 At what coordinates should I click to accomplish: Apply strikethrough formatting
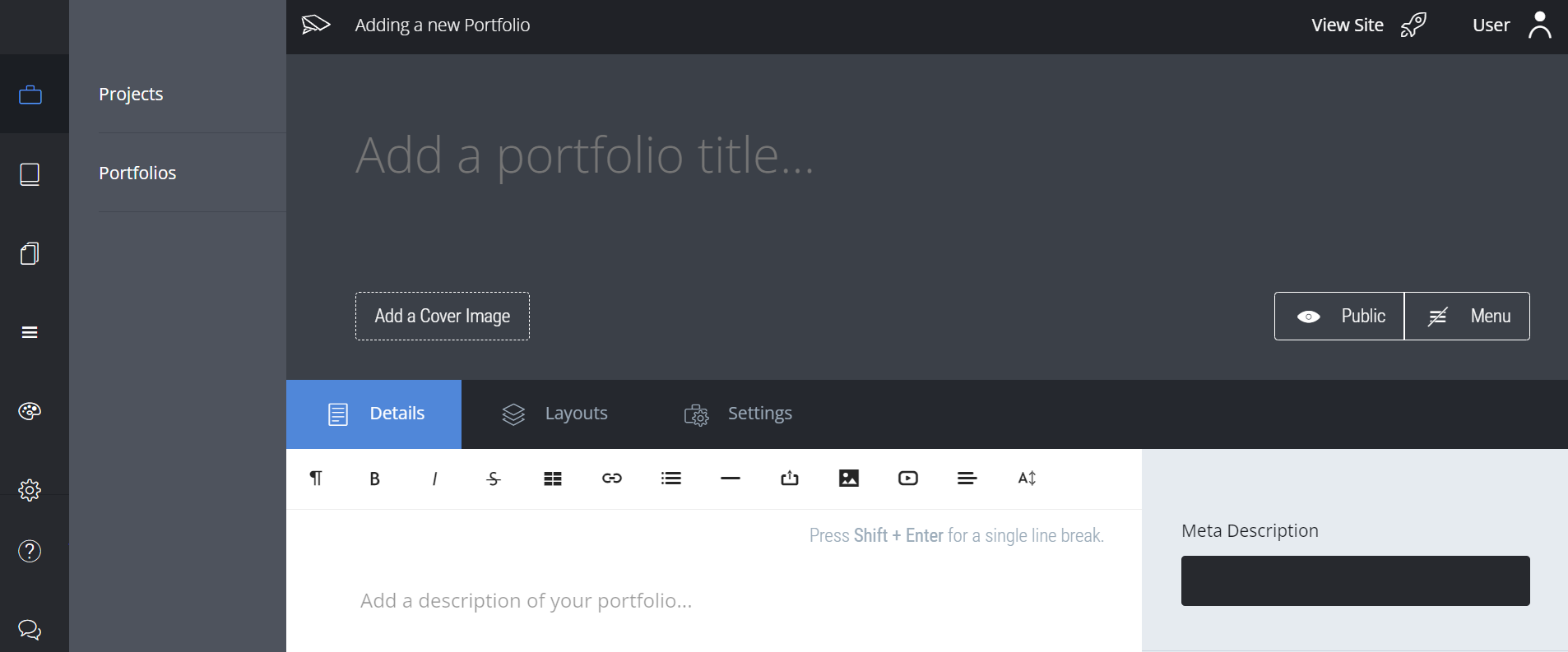tap(493, 478)
